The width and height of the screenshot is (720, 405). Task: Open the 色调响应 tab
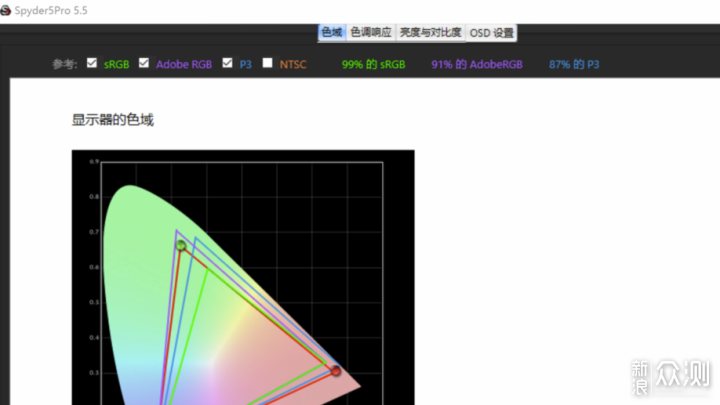point(371,33)
